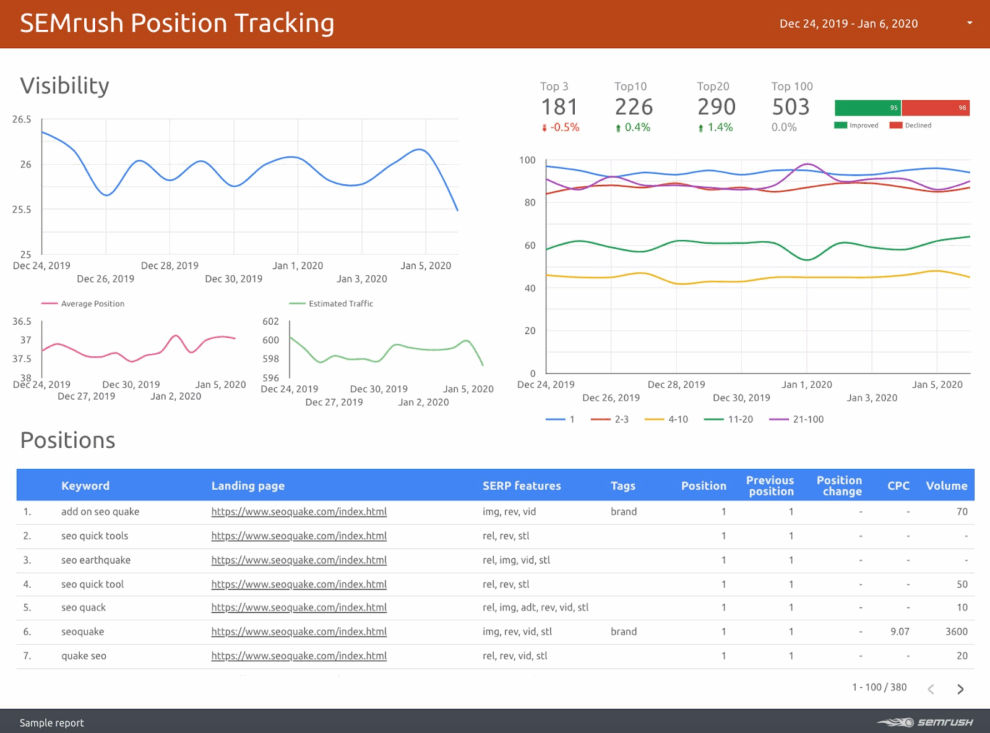
Task: Open landing page link for 'seo quack'
Action: tap(299, 607)
